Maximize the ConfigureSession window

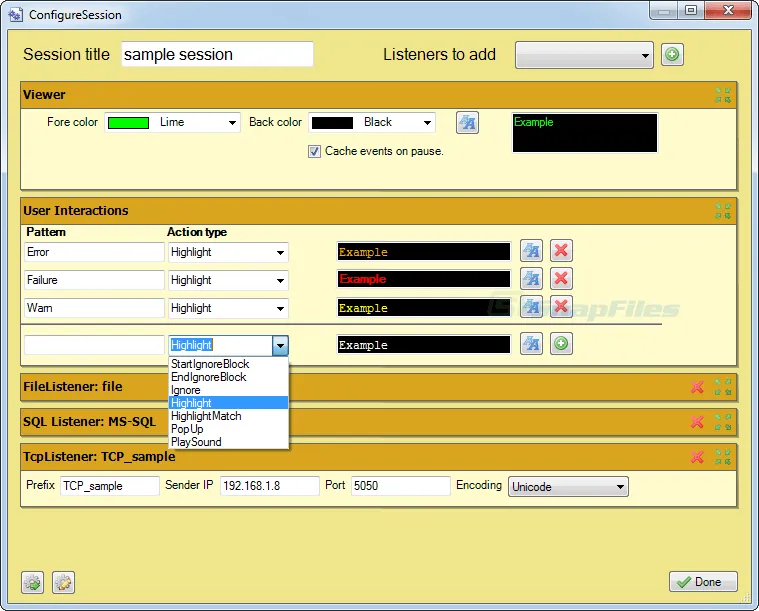tap(691, 10)
